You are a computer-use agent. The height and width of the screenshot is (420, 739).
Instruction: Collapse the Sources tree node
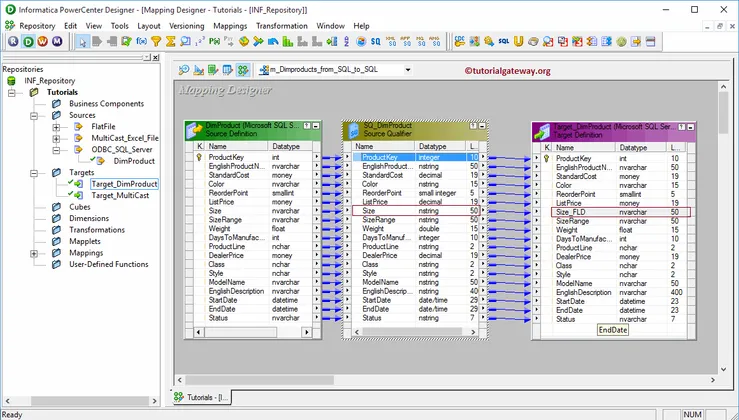[x=34, y=115]
